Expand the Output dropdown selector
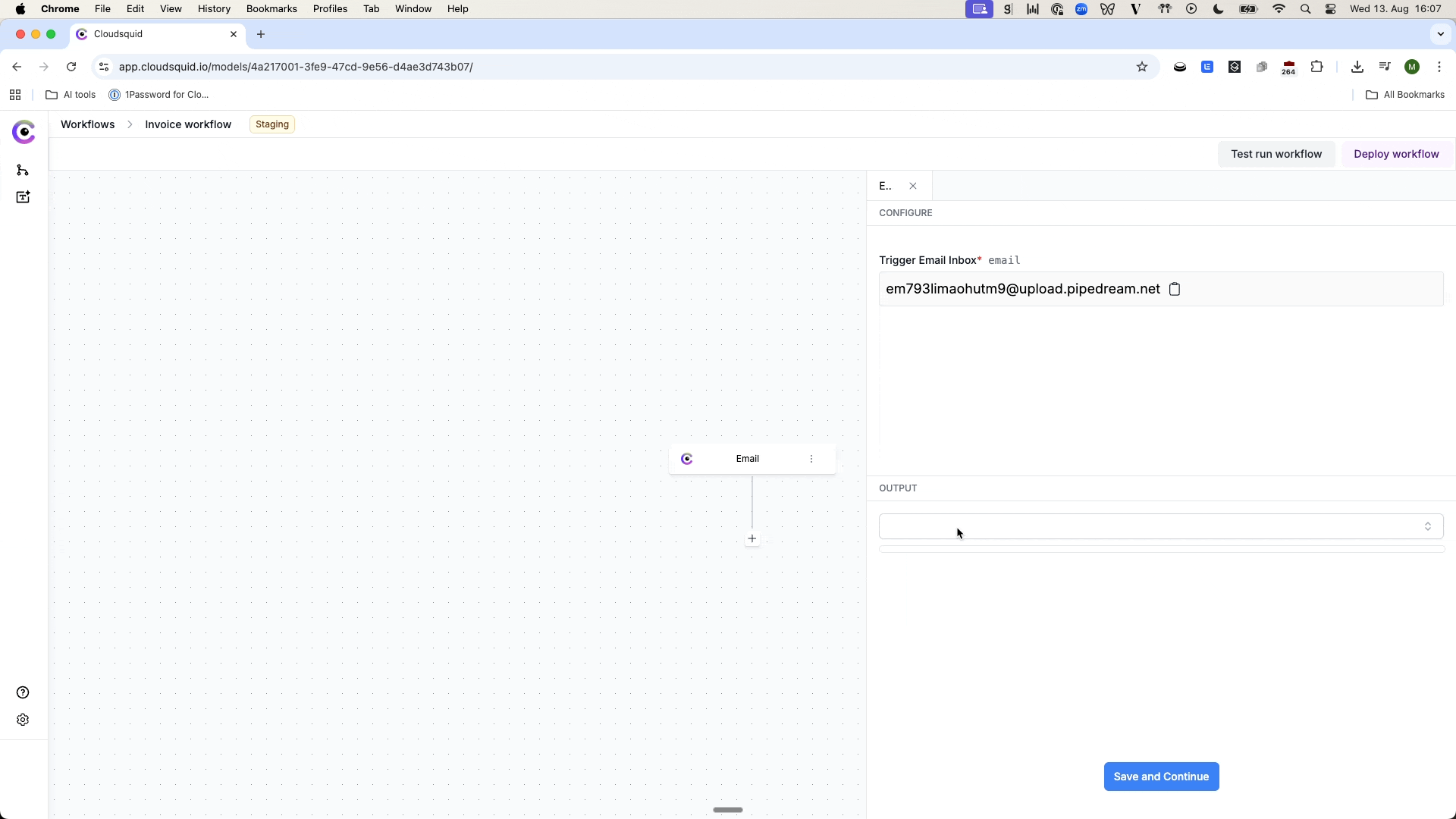The width and height of the screenshot is (1456, 819). pyautogui.click(x=1160, y=526)
